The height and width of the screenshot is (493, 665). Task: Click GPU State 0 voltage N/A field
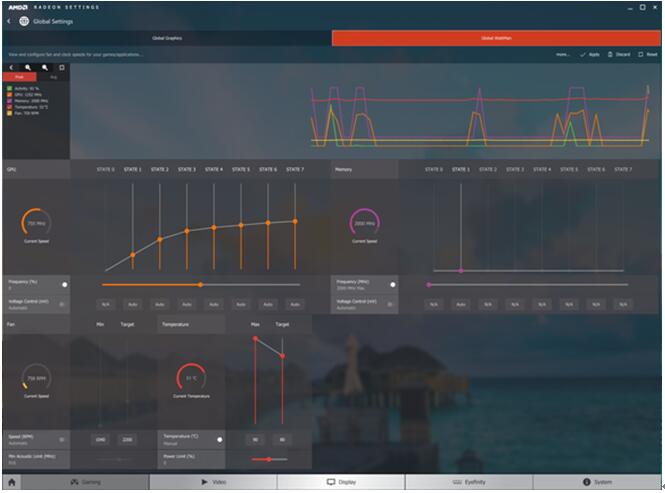tap(106, 304)
